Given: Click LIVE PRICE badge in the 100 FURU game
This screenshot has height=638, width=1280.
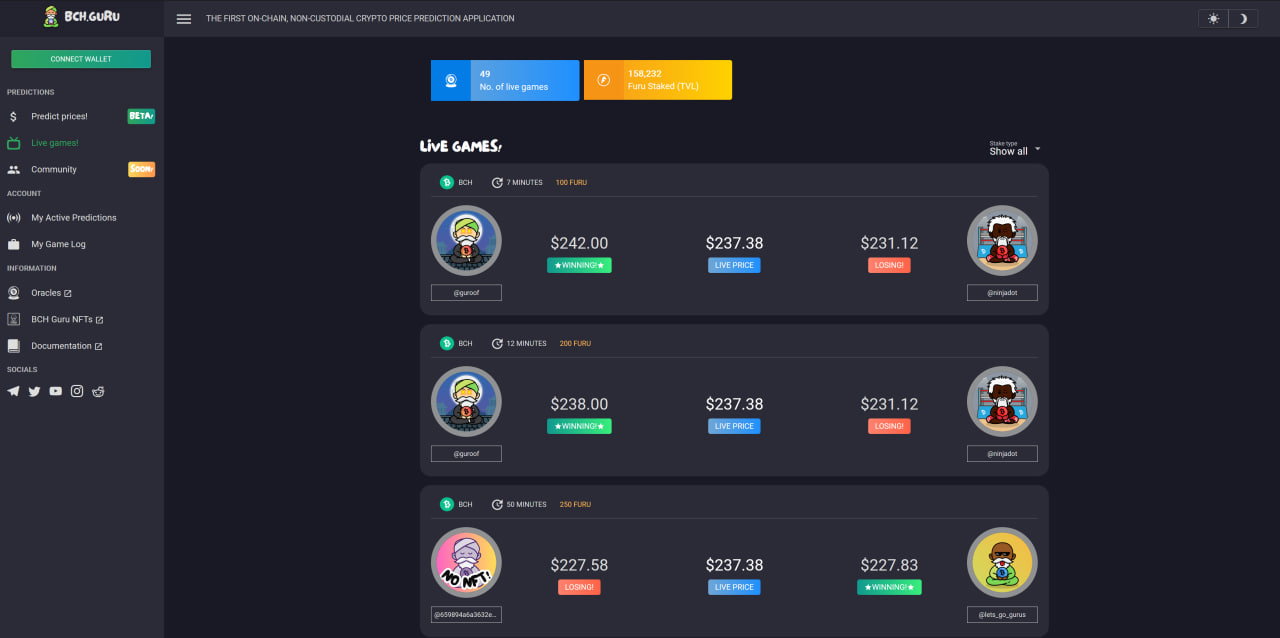Looking at the screenshot, I should pyautogui.click(x=734, y=265).
